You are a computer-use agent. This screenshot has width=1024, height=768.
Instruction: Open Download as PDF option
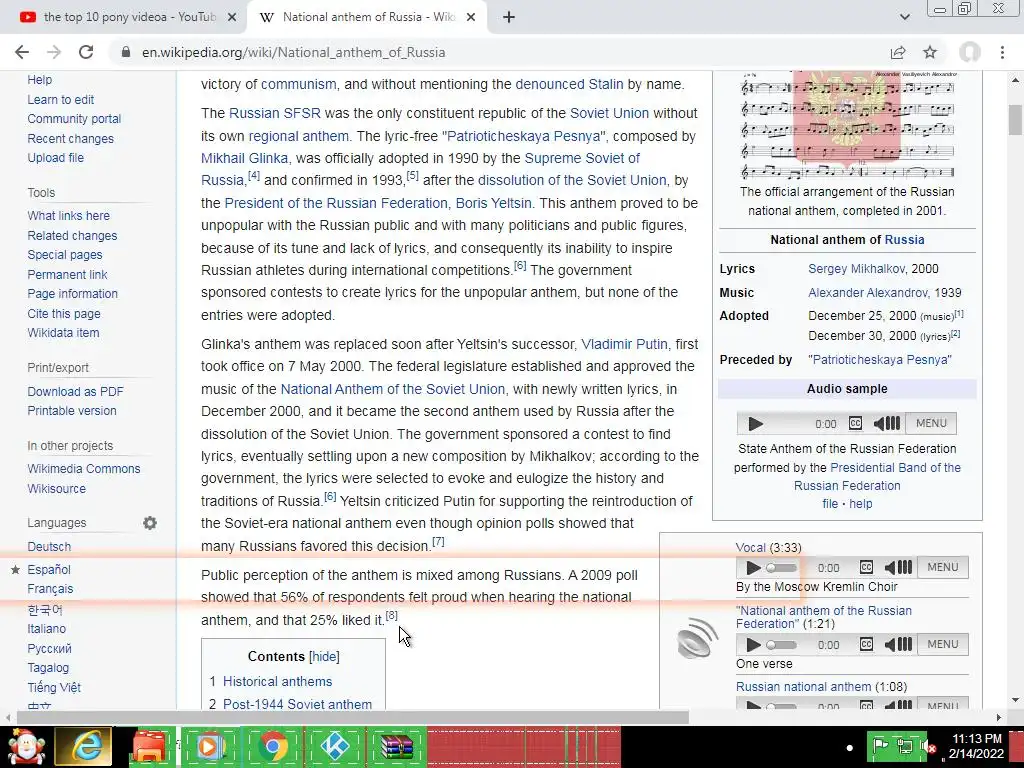75,392
